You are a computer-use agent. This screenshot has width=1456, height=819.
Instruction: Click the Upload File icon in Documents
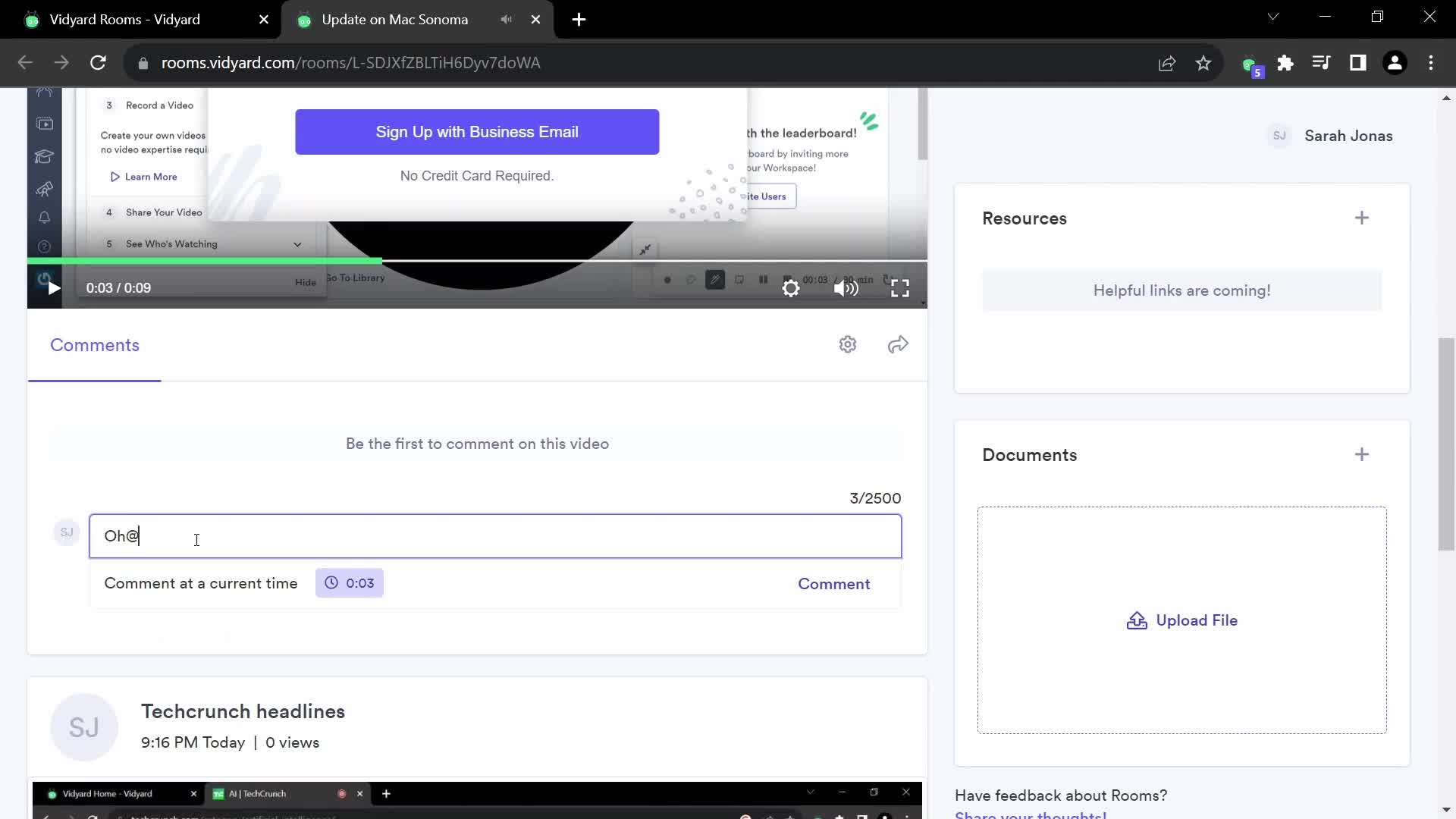click(1136, 620)
